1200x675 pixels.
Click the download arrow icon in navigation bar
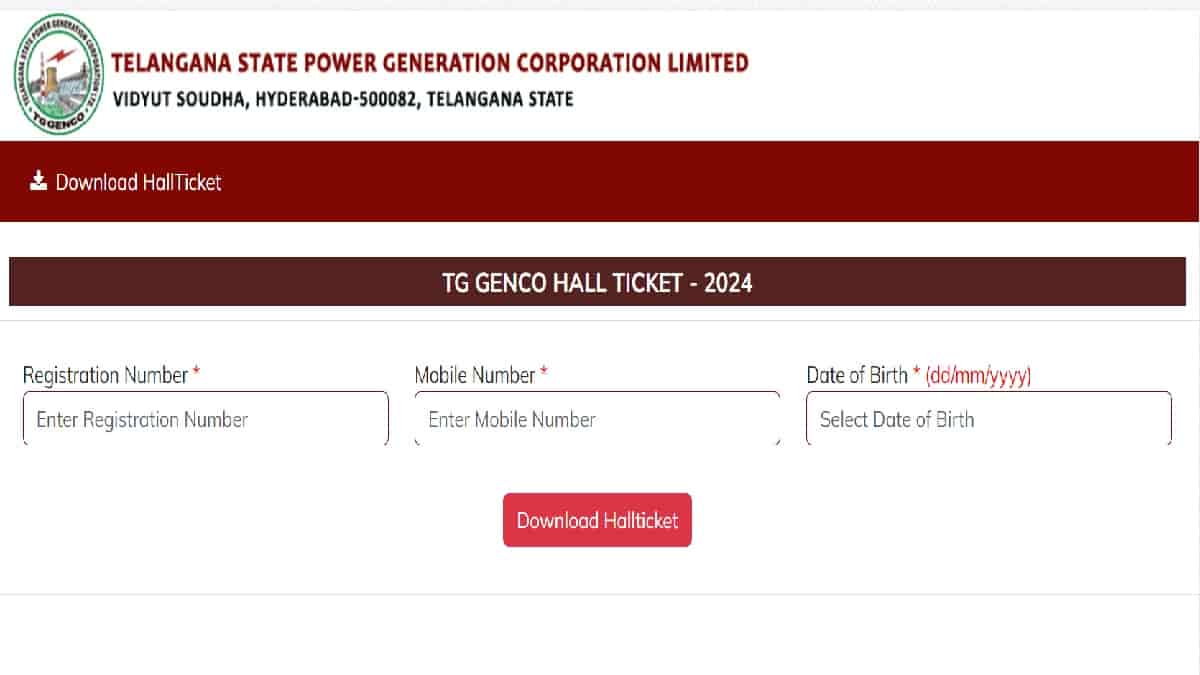click(x=38, y=181)
